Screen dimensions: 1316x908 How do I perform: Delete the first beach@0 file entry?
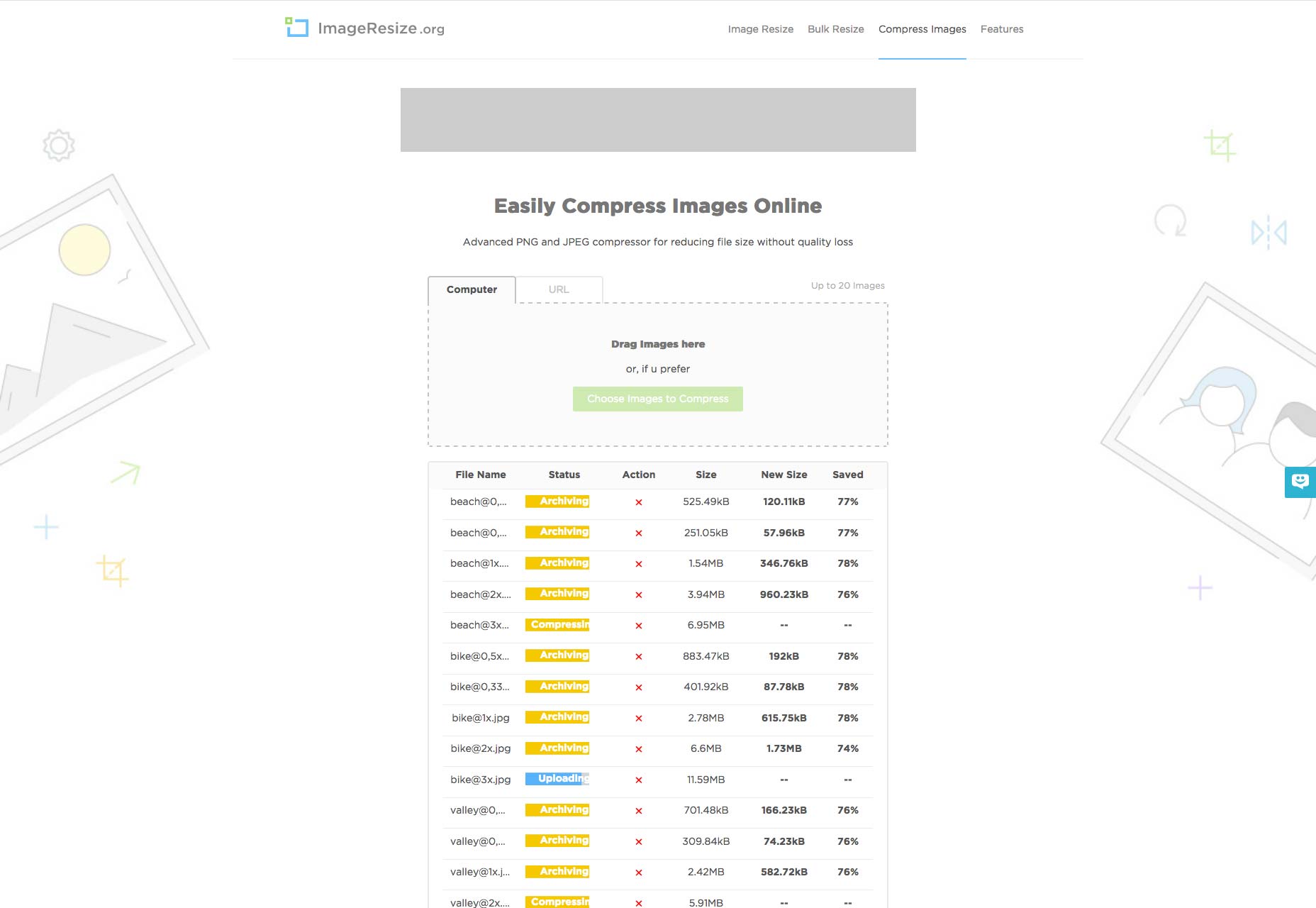[639, 502]
